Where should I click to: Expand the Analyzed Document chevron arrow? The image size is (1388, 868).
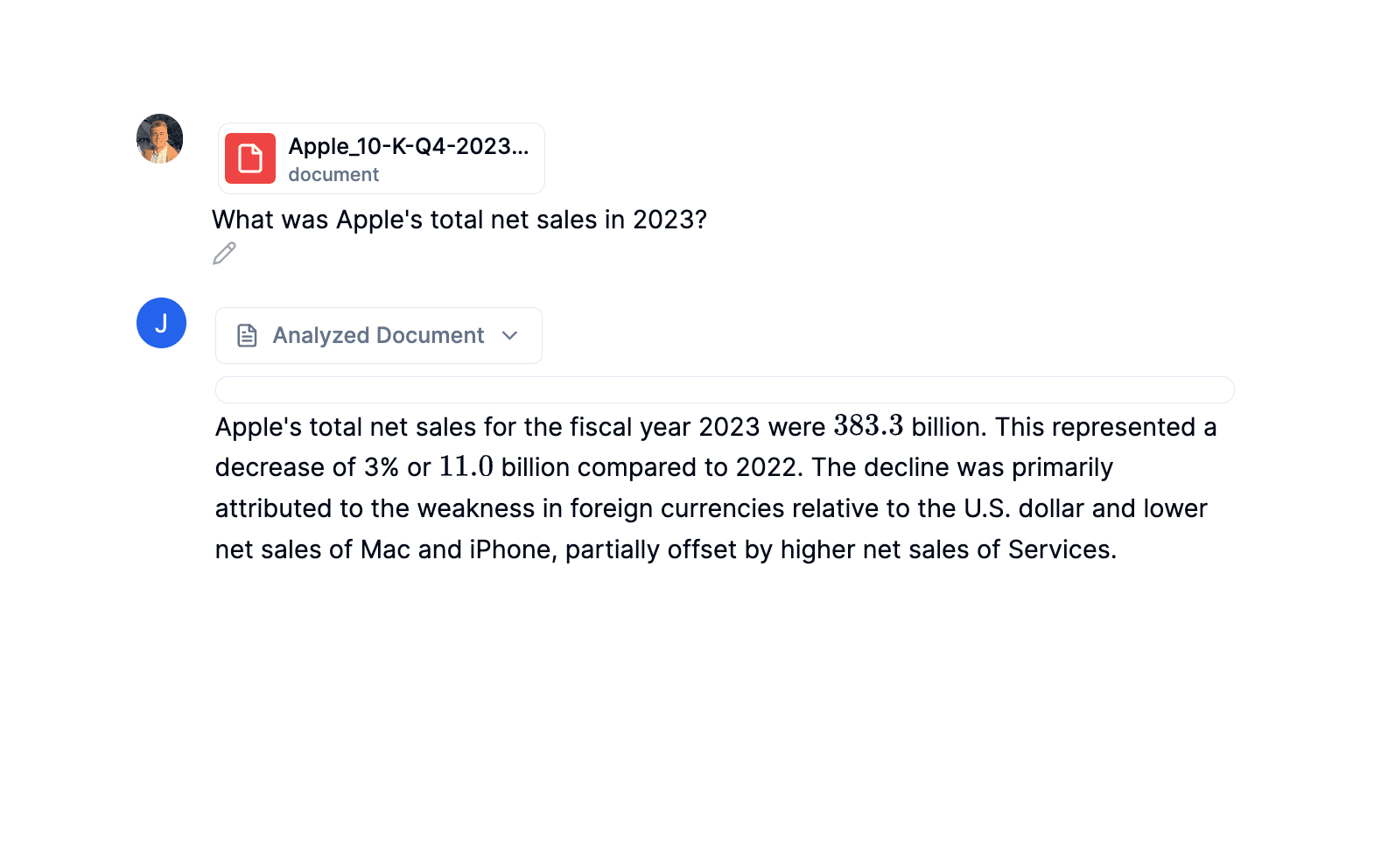(x=510, y=336)
